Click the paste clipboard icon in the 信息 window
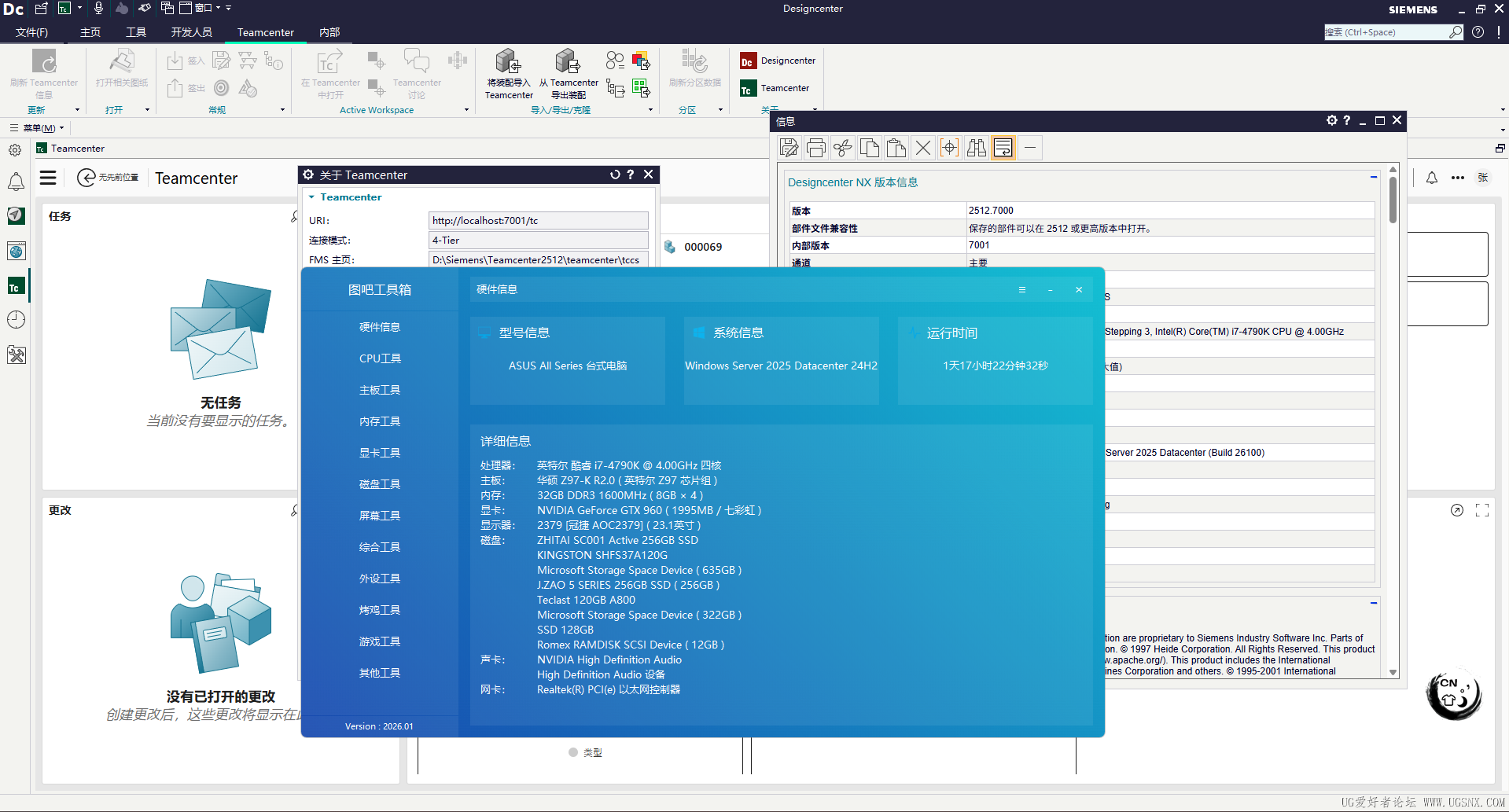The width and height of the screenshot is (1509, 812). coord(896,148)
